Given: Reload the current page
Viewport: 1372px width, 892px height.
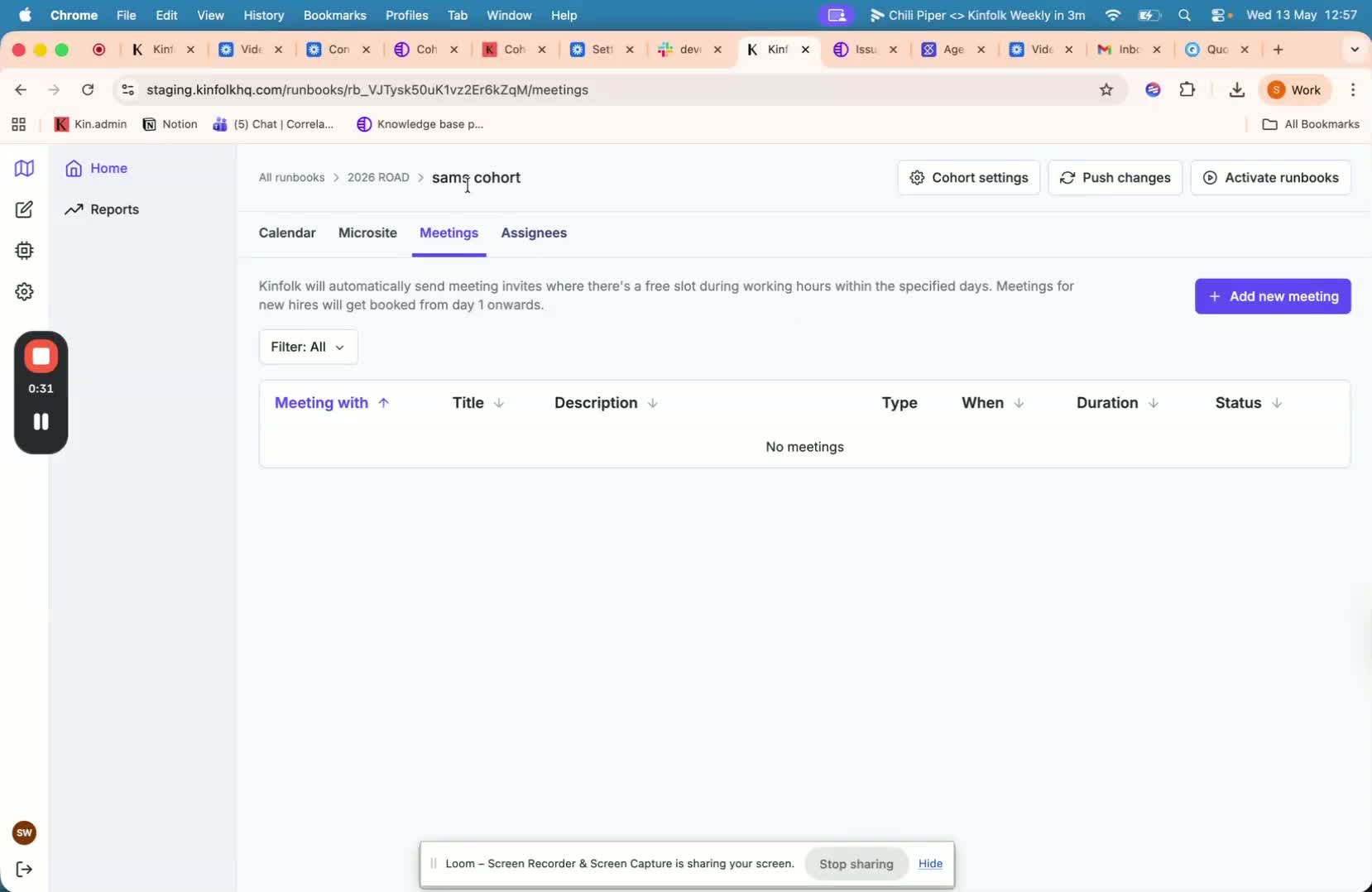Looking at the screenshot, I should coord(88,89).
